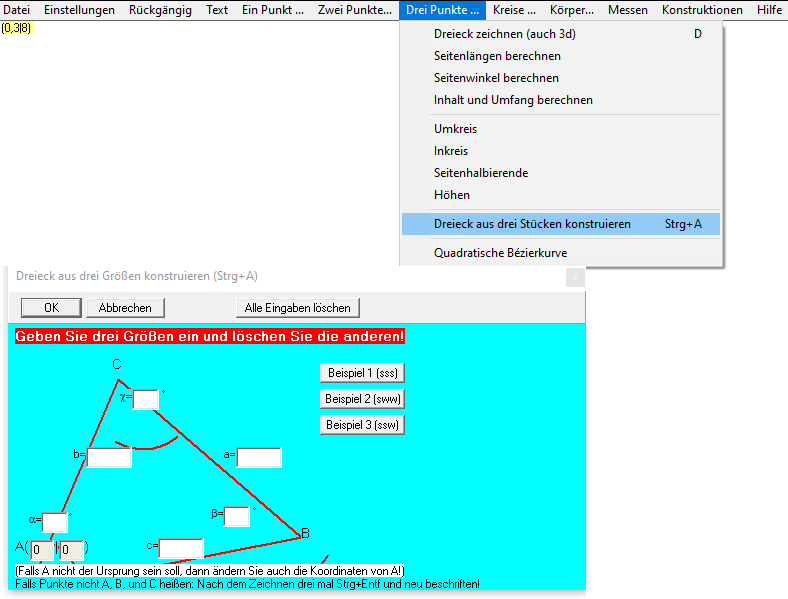Click the side a input field
Screen dimensions: 788x599
click(259, 458)
